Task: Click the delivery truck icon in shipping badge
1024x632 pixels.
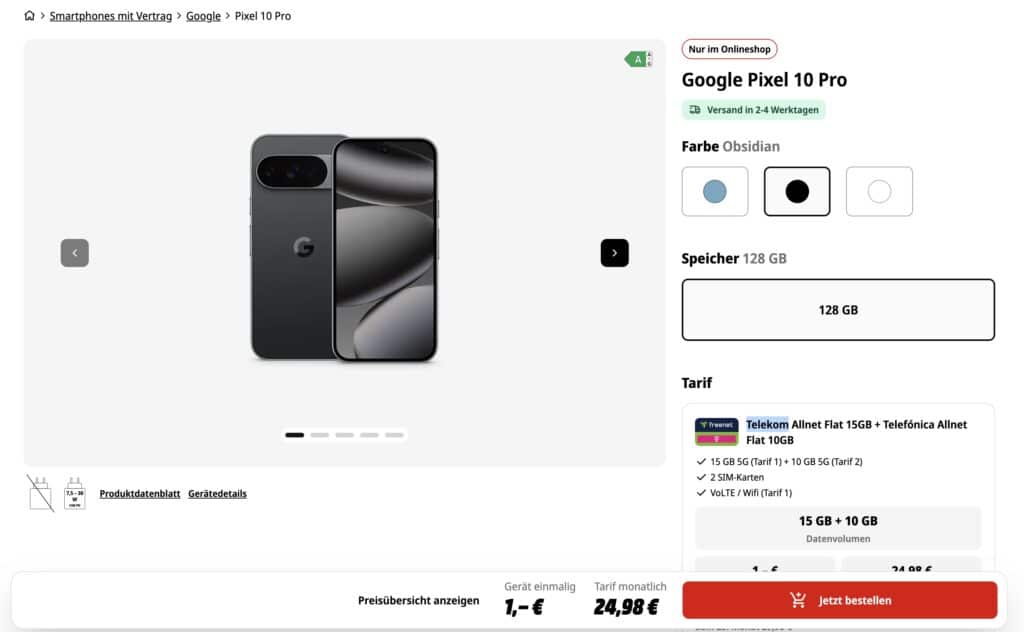Action: 695,110
